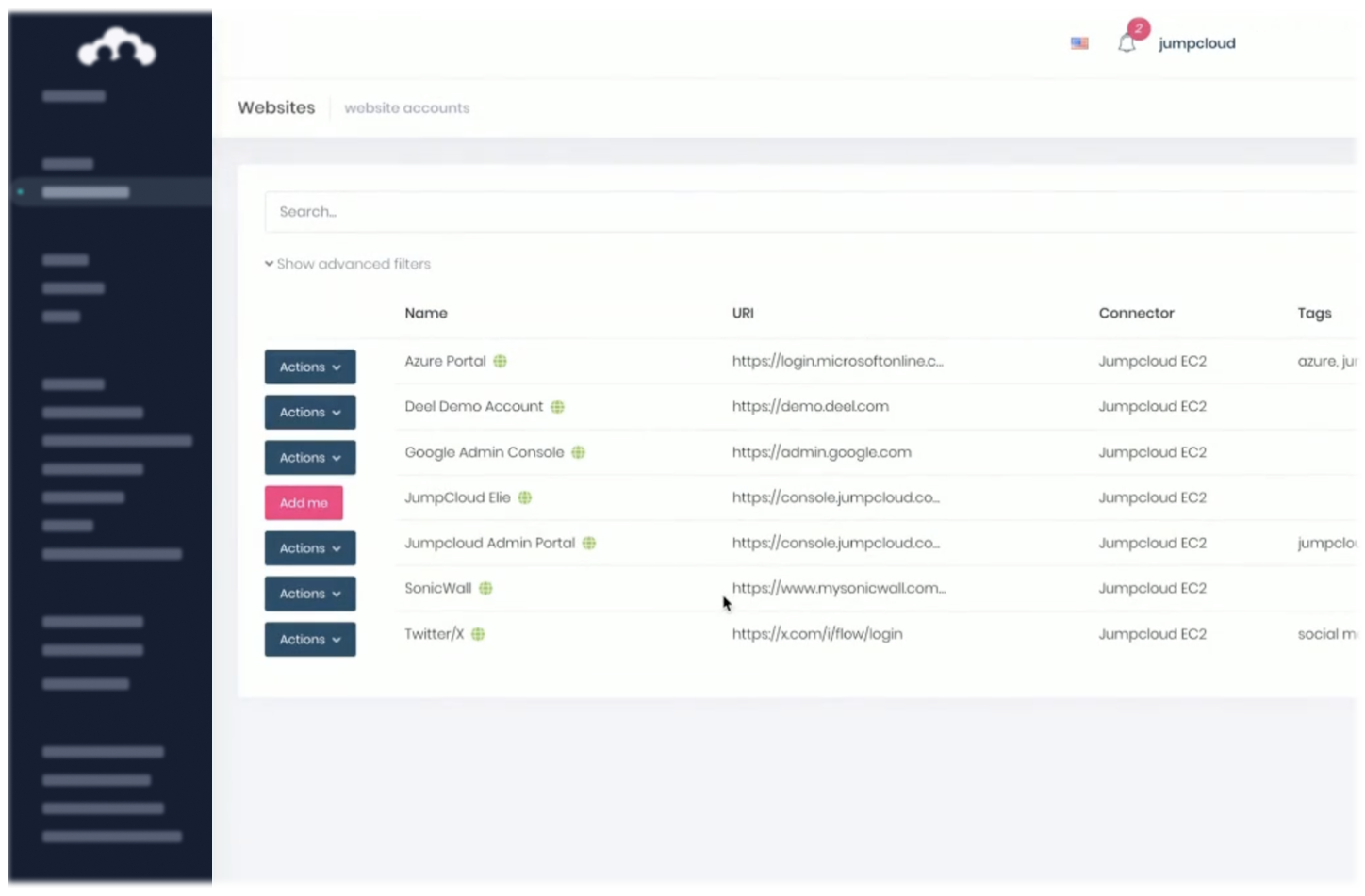Click the globe icon next to Google Admin Console
Image resolution: width=1365 pixels, height=896 pixels.
[579, 453]
